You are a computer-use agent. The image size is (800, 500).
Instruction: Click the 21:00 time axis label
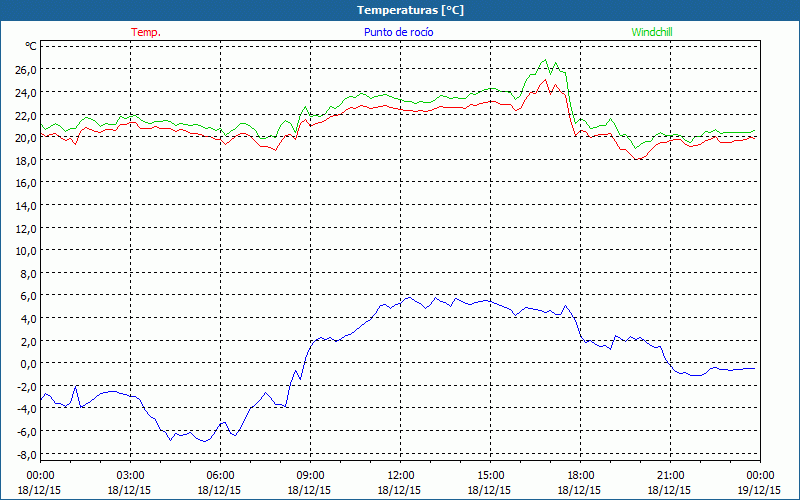click(x=670, y=476)
